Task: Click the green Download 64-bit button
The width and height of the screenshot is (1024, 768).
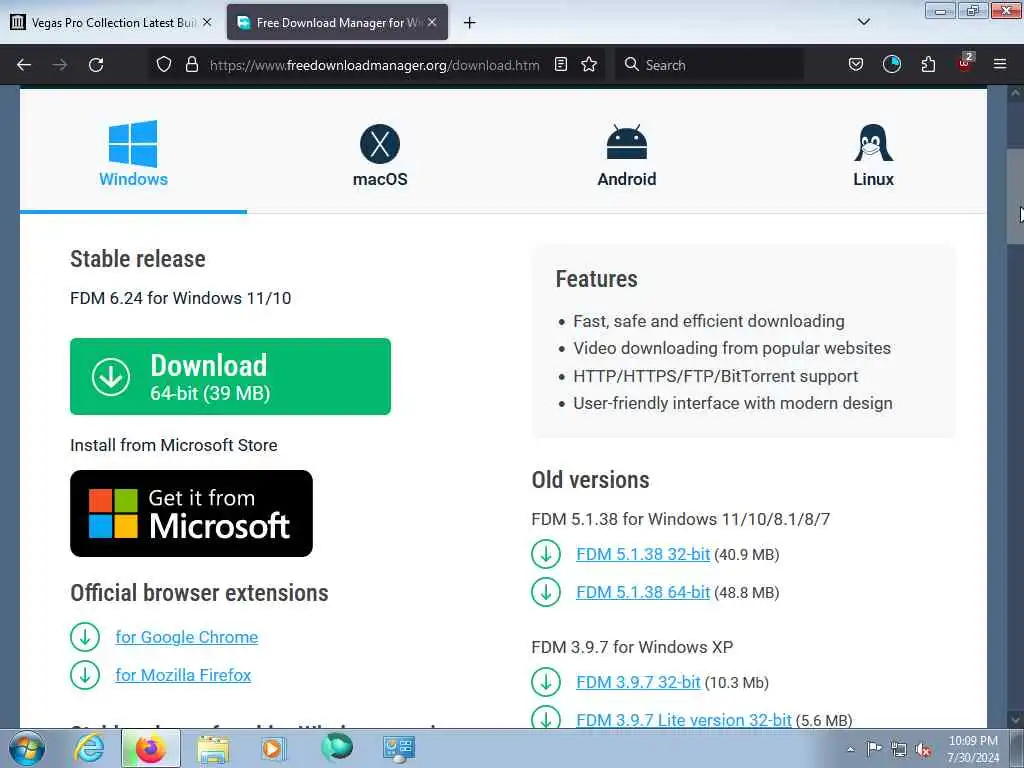Action: coord(231,376)
